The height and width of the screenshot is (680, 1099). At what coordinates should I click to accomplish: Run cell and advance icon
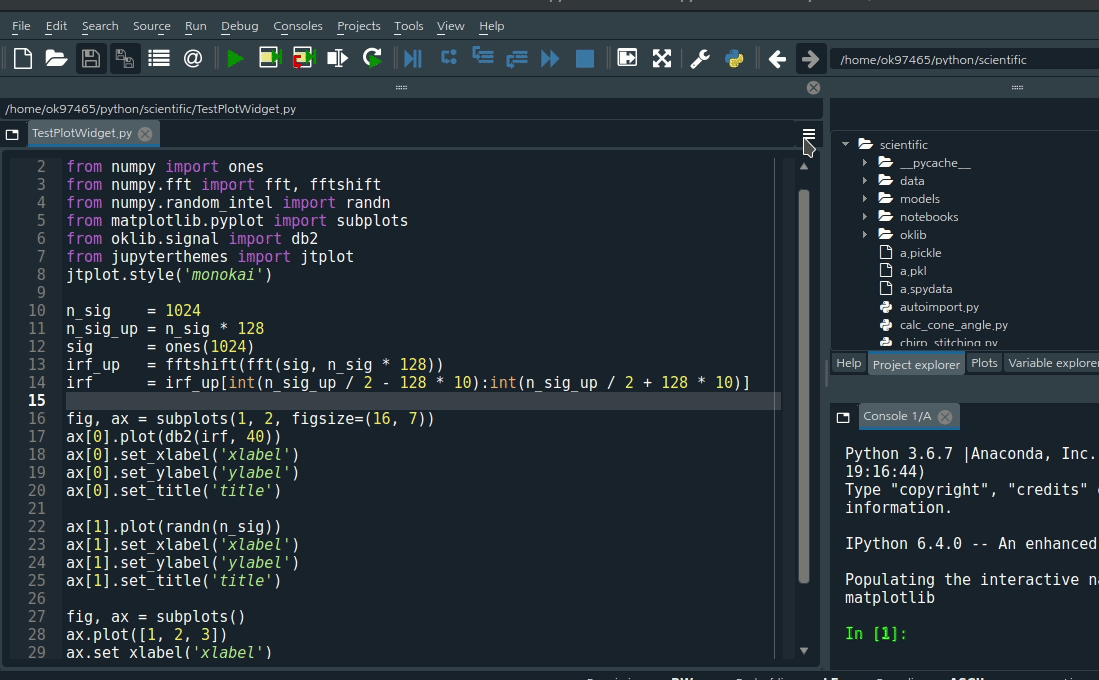coord(303,58)
